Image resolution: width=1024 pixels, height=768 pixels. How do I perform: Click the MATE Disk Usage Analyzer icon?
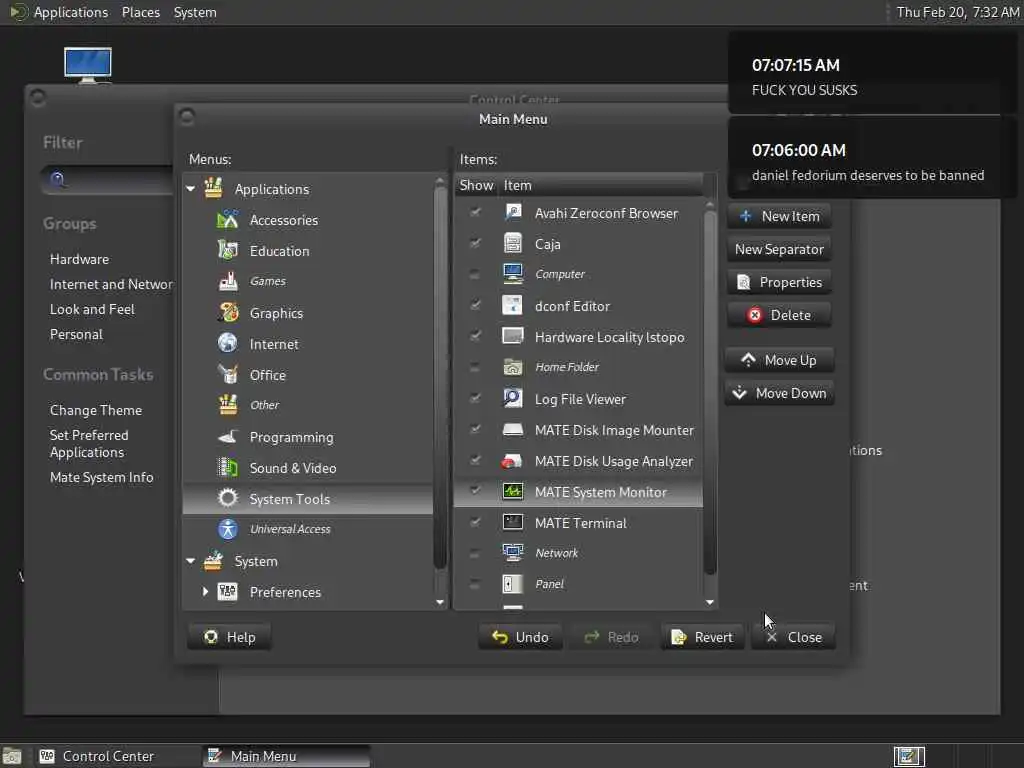(513, 461)
